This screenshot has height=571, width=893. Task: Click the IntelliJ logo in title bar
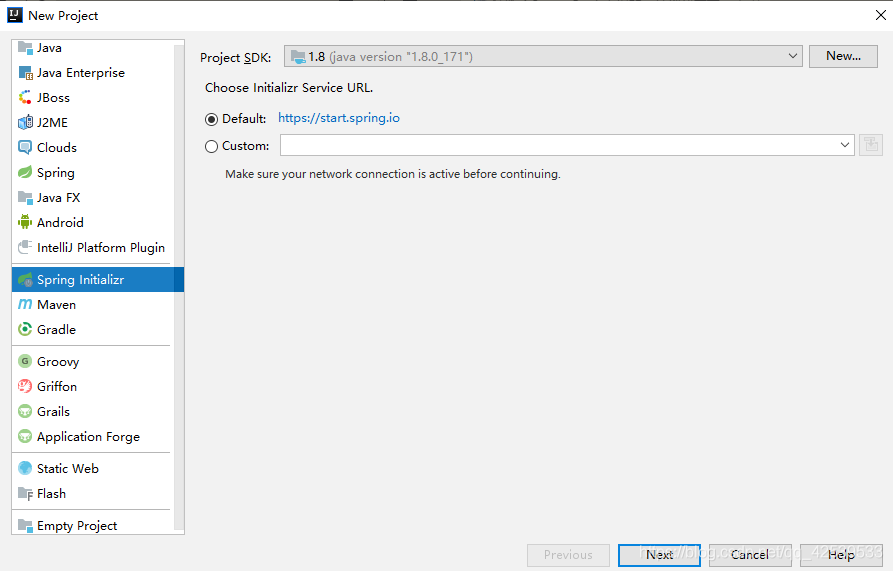(x=15, y=15)
